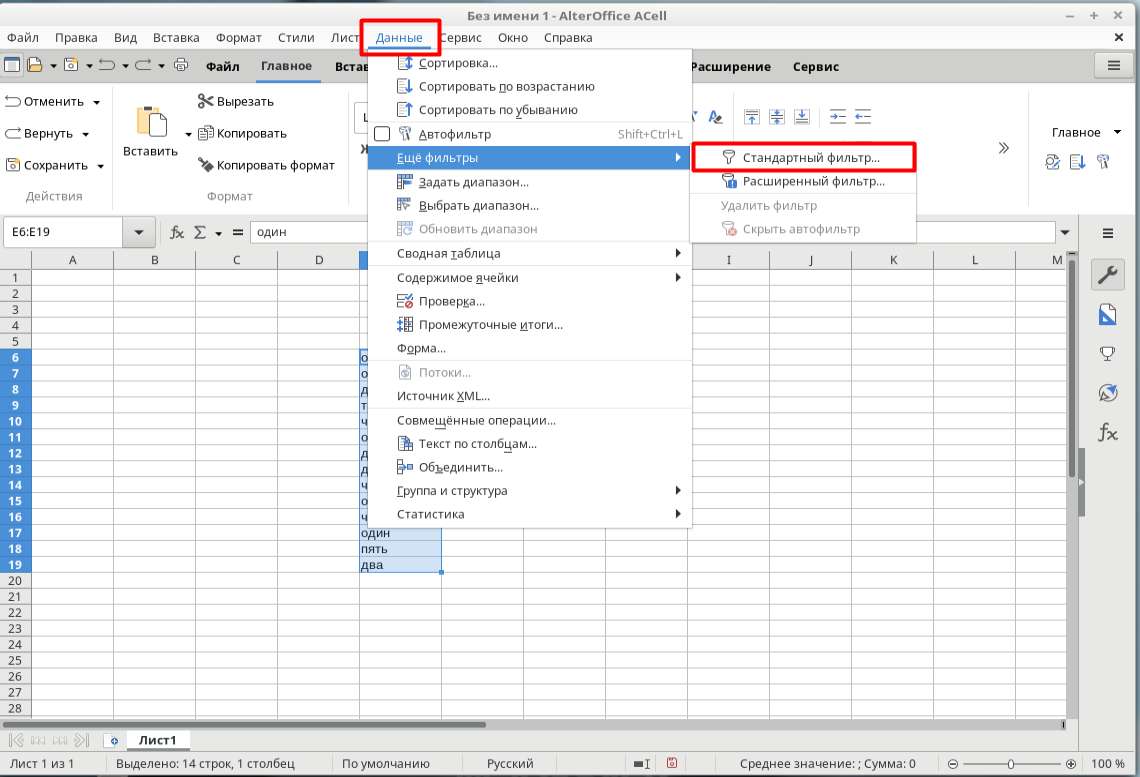Click the large Вставить paste icon
This screenshot has width=1140, height=777.
[x=151, y=121]
